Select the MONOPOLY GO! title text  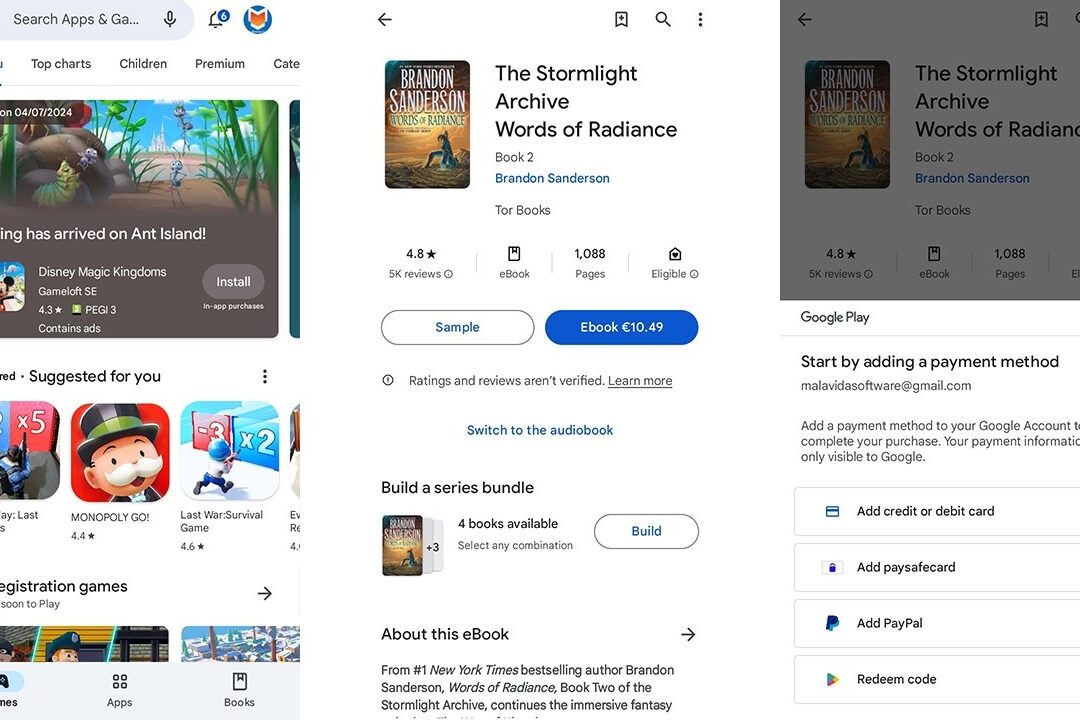coord(110,517)
